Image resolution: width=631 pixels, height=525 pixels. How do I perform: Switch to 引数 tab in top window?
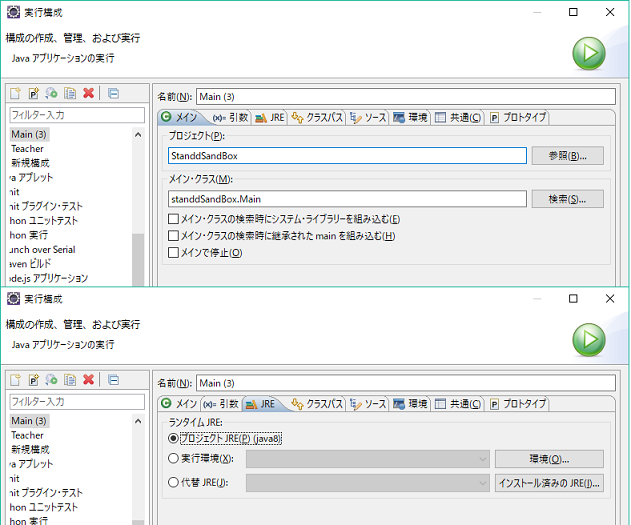(231, 117)
